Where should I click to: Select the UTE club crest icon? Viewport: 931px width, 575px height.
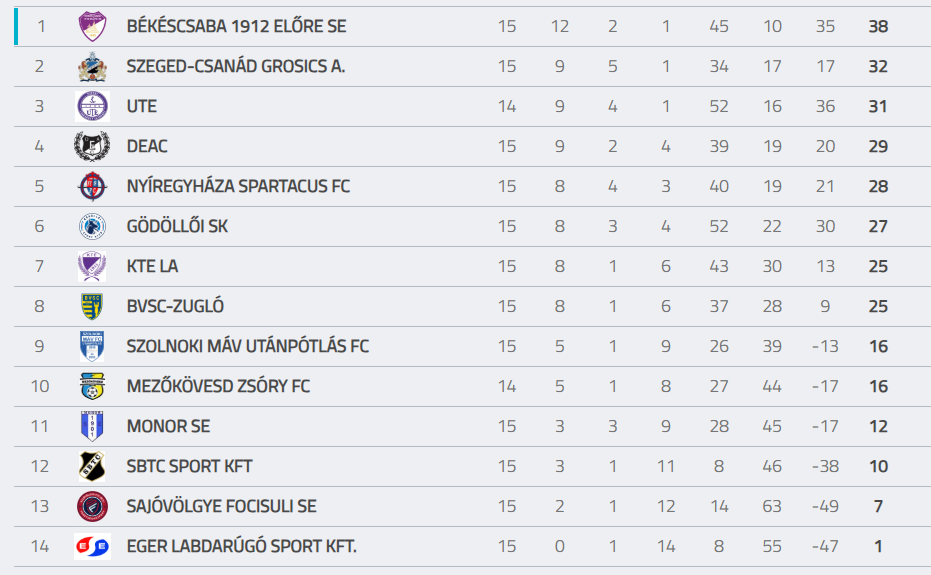point(92,106)
